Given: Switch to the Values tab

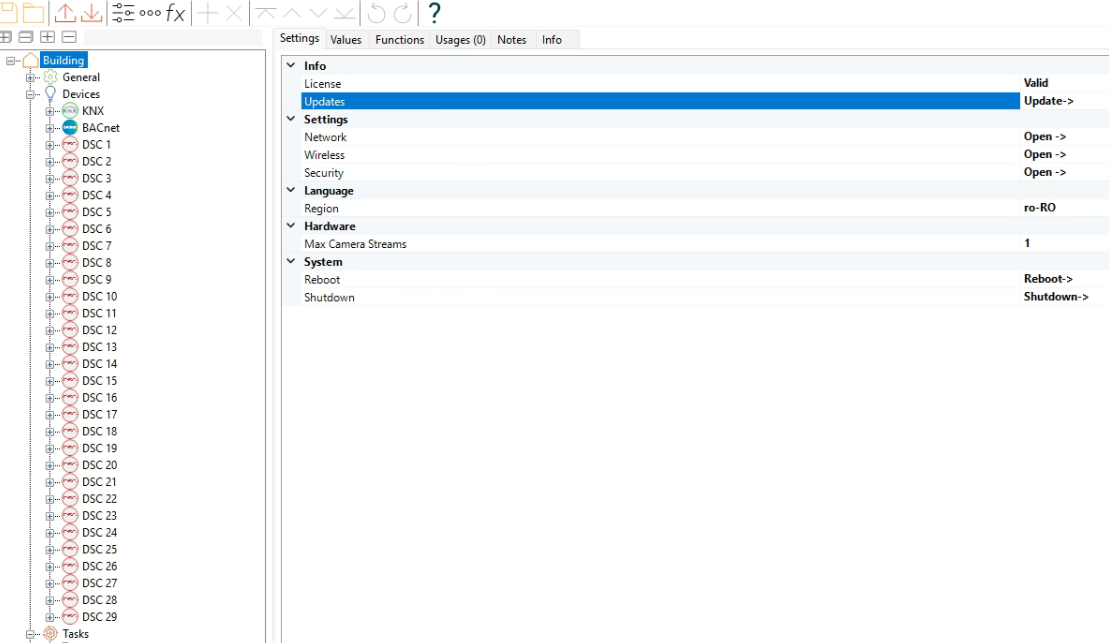Looking at the screenshot, I should tap(346, 40).
